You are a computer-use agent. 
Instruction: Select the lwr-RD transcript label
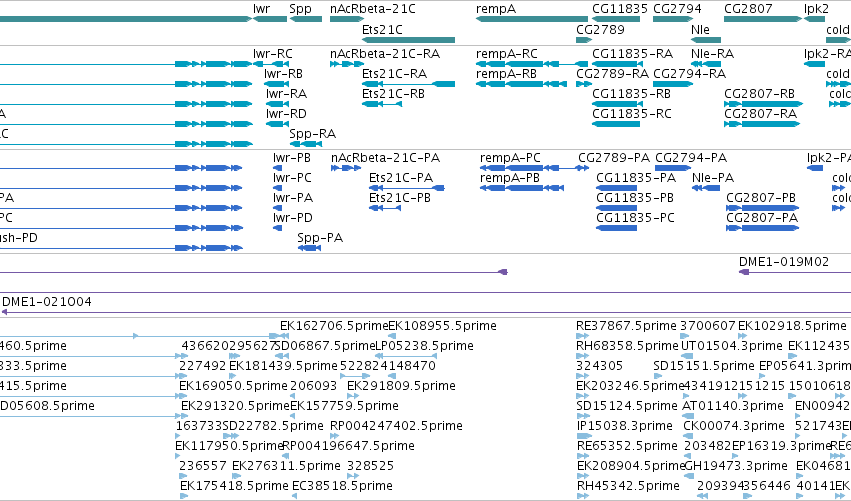[286, 114]
